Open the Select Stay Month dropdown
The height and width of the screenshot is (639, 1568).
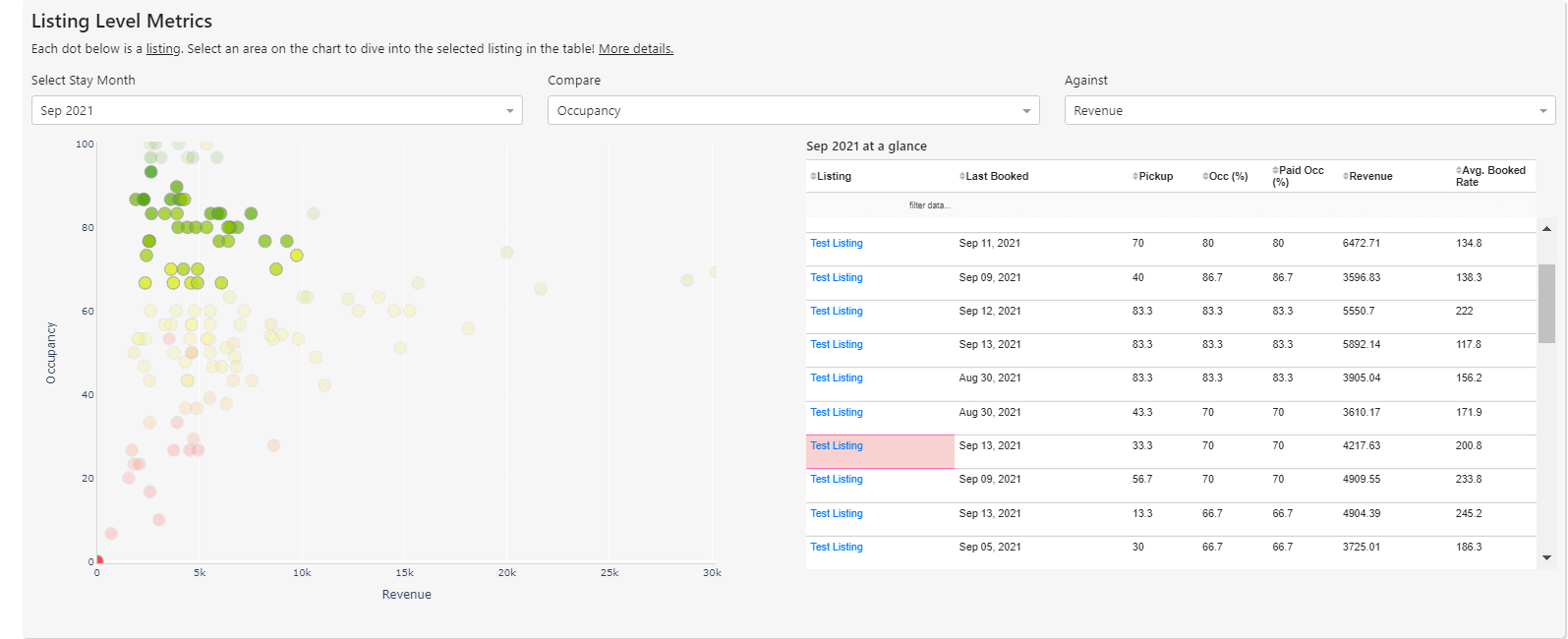[x=276, y=111]
